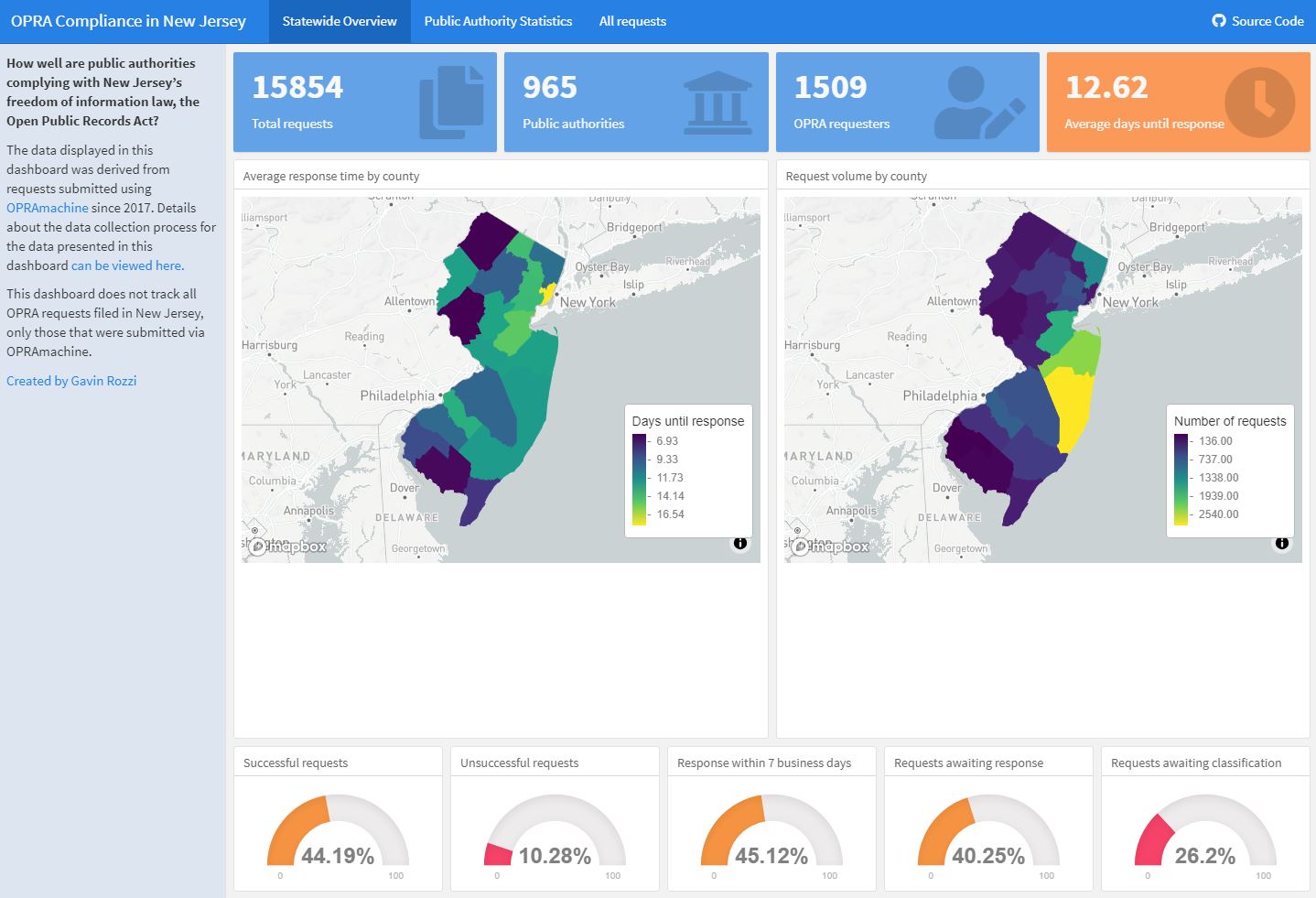Screen dimensions: 1316x898
Task: Open the All requests tab
Action: [632, 21]
